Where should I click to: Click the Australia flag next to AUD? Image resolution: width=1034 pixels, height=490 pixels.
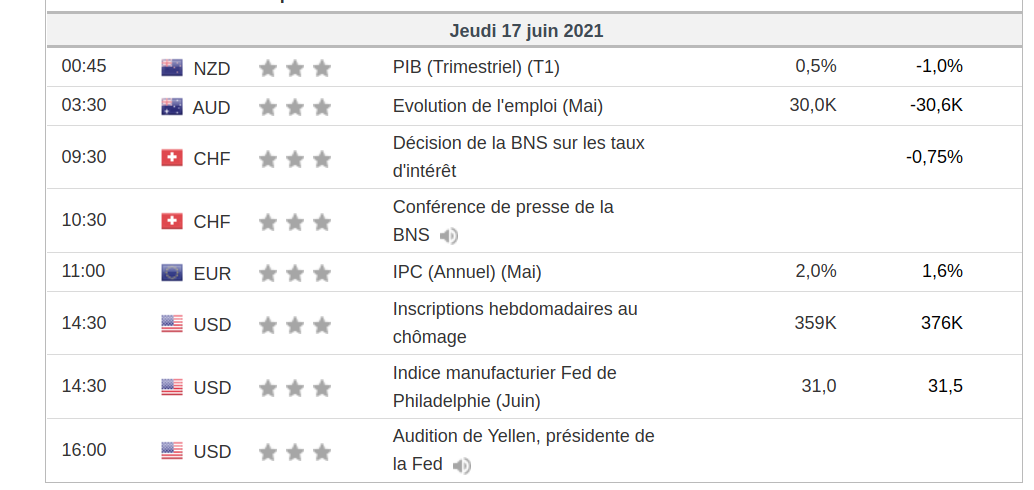[x=172, y=107]
